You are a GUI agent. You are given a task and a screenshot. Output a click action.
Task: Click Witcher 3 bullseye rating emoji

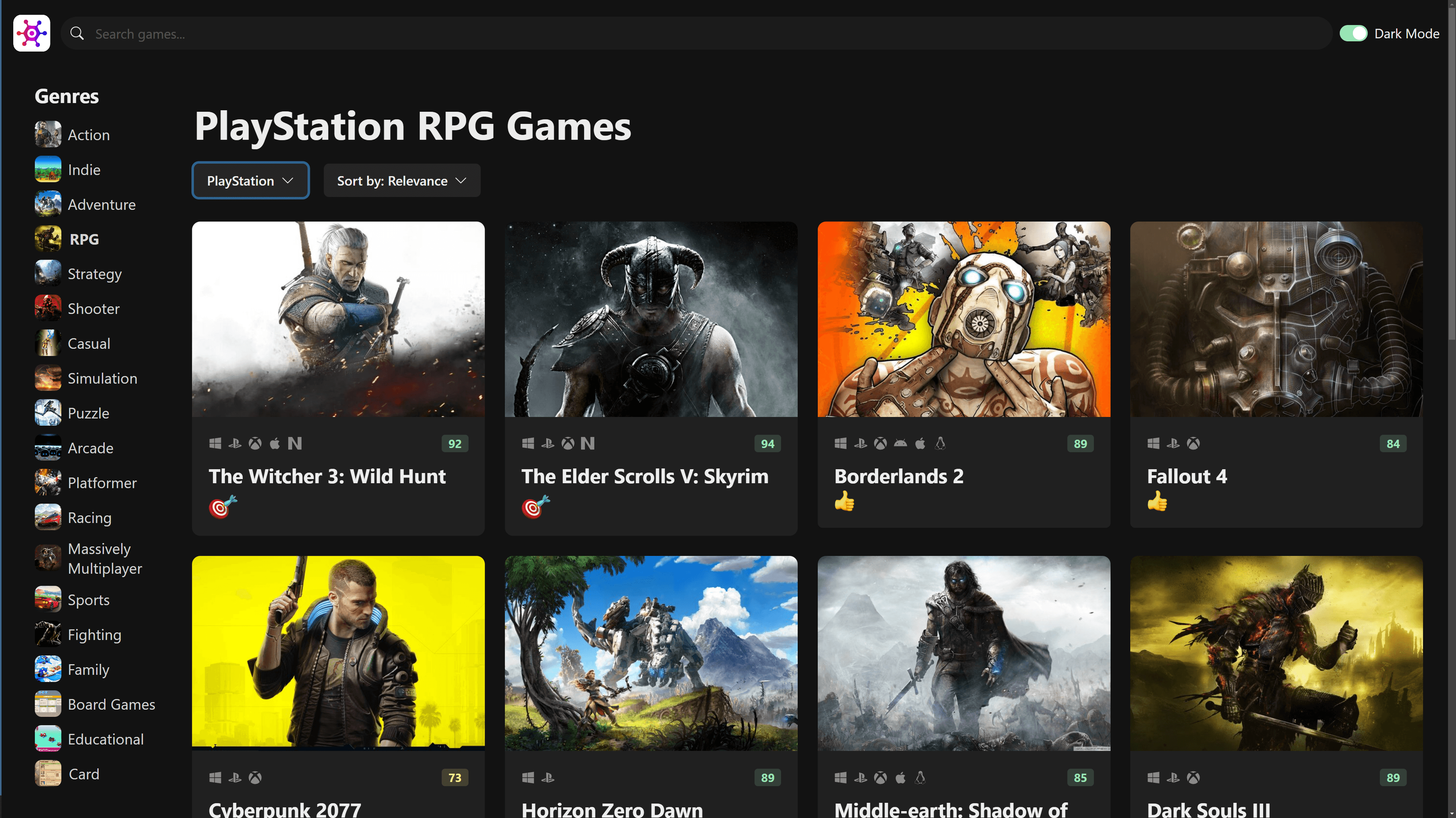pyautogui.click(x=223, y=507)
